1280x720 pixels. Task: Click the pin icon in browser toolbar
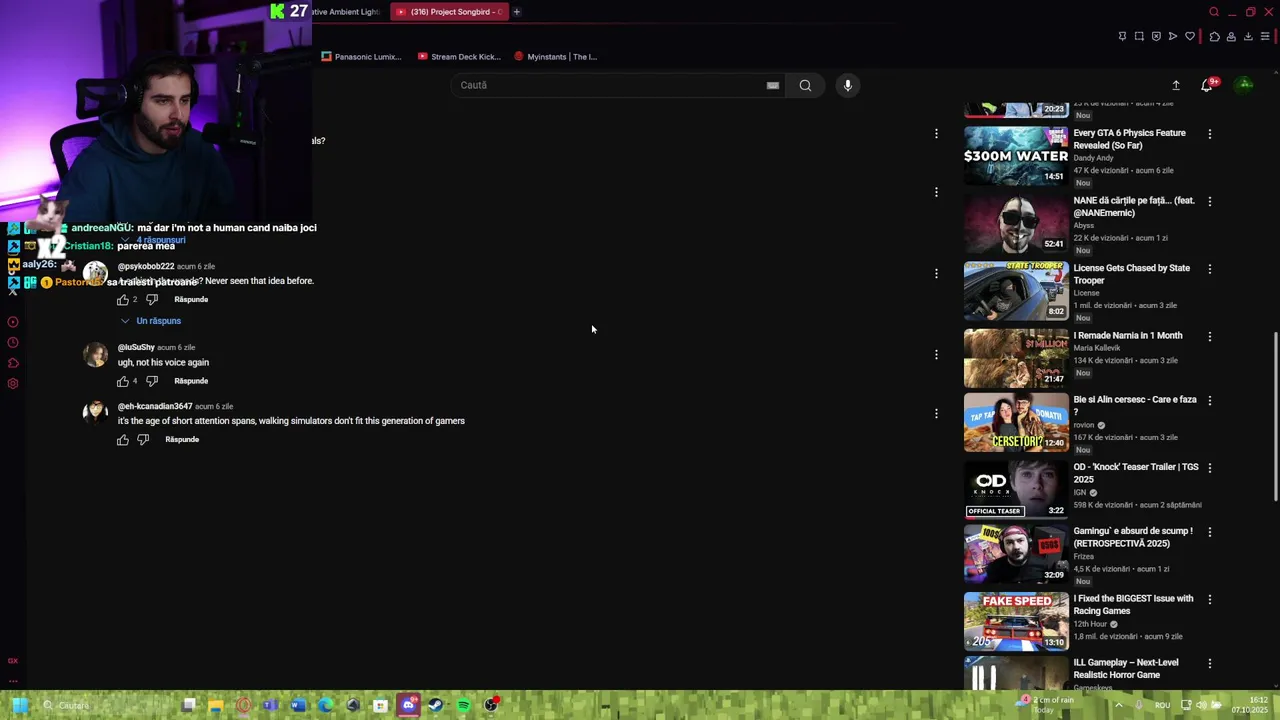coord(1122,36)
